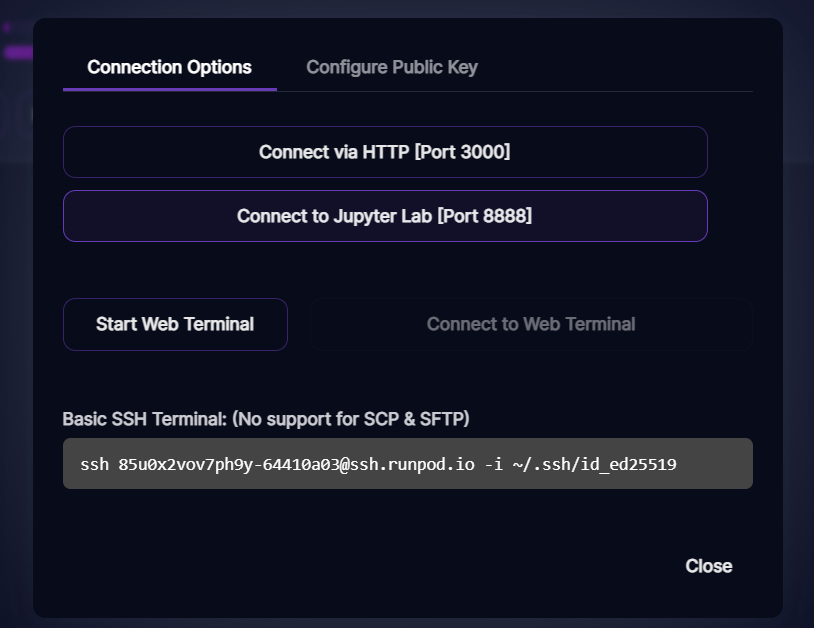This screenshot has height=628, width=814.
Task: Click the ssh.runpod.io host in the command
Action: (x=411, y=464)
